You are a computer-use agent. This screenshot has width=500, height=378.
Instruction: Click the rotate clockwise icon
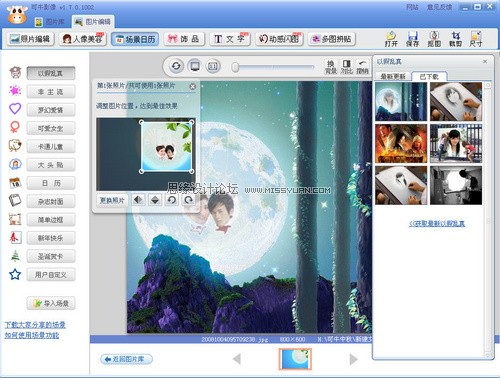tap(189, 200)
